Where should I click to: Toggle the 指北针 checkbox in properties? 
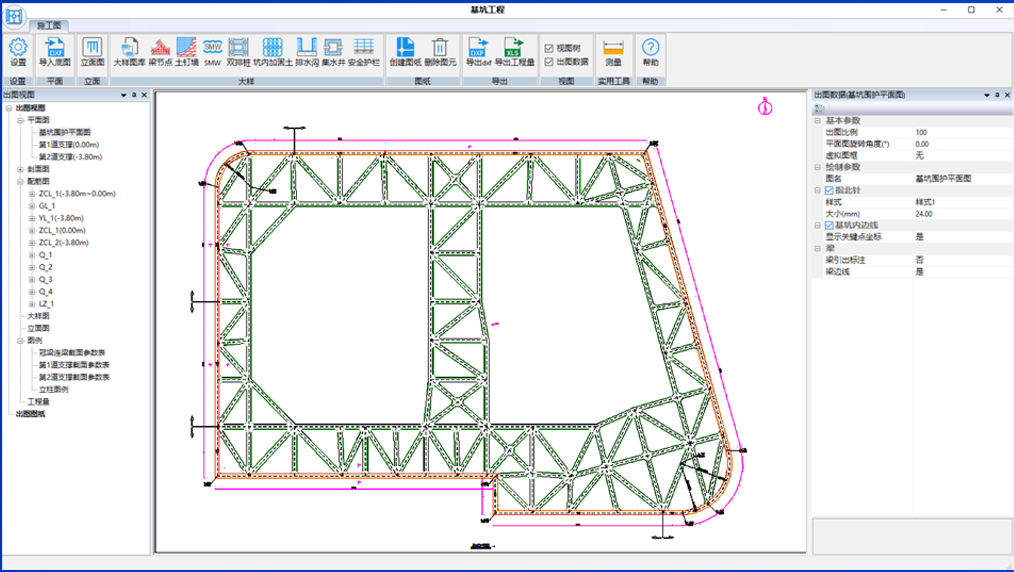pyautogui.click(x=828, y=190)
